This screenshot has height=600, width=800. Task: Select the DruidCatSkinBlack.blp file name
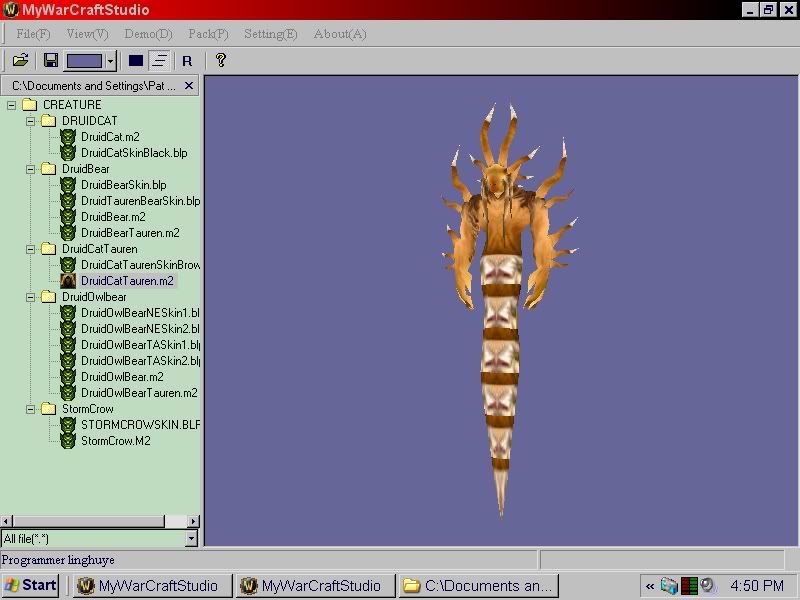tap(134, 153)
